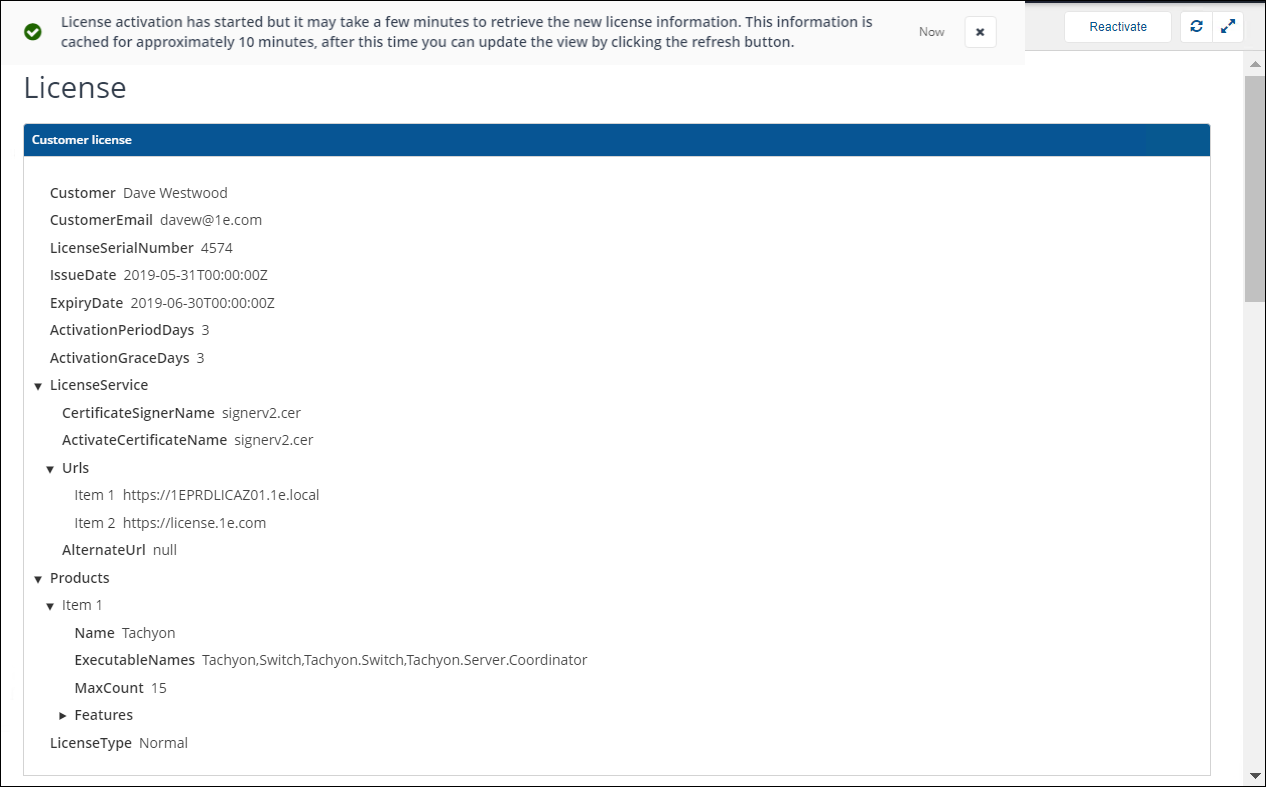Select the CustomerEmail value davew@1e.com
Screen dimensions: 1266x787
point(210,220)
